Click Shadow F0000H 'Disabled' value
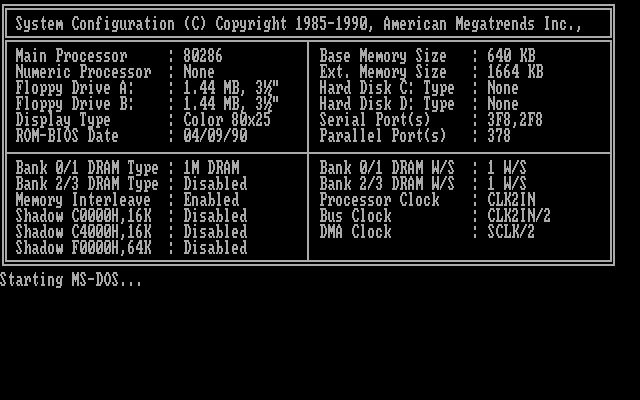640x400 pixels. click(215, 248)
